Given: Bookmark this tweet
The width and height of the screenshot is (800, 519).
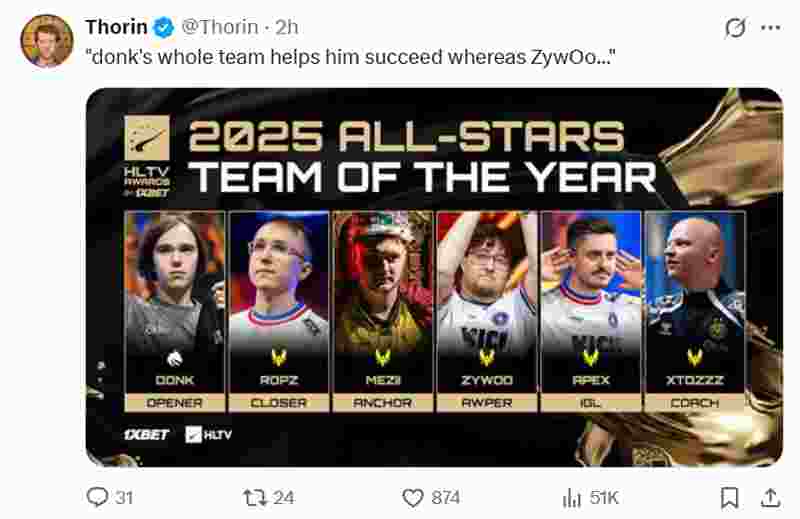Looking at the screenshot, I should pos(730,497).
